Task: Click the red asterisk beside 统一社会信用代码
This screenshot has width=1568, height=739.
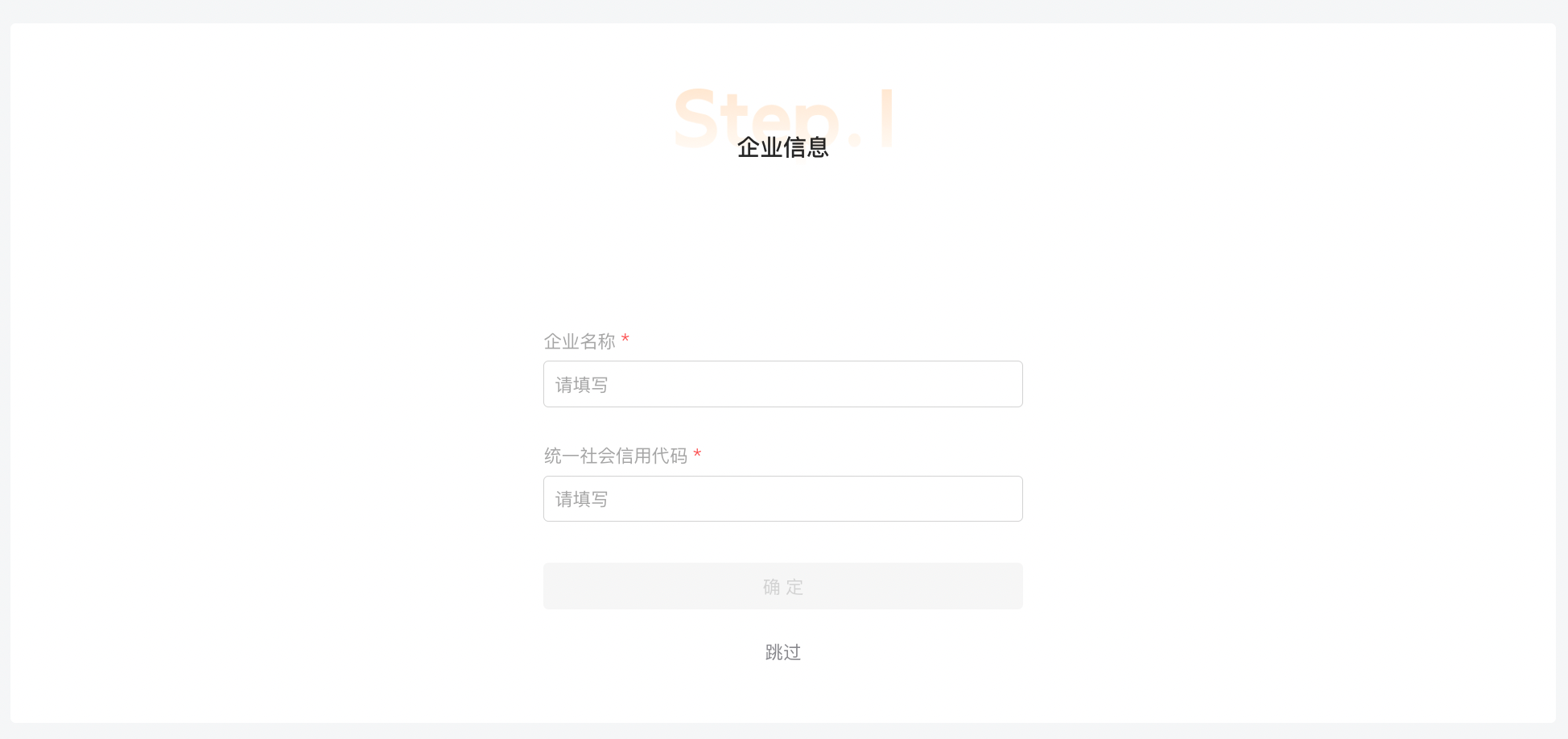Action: coord(697,454)
